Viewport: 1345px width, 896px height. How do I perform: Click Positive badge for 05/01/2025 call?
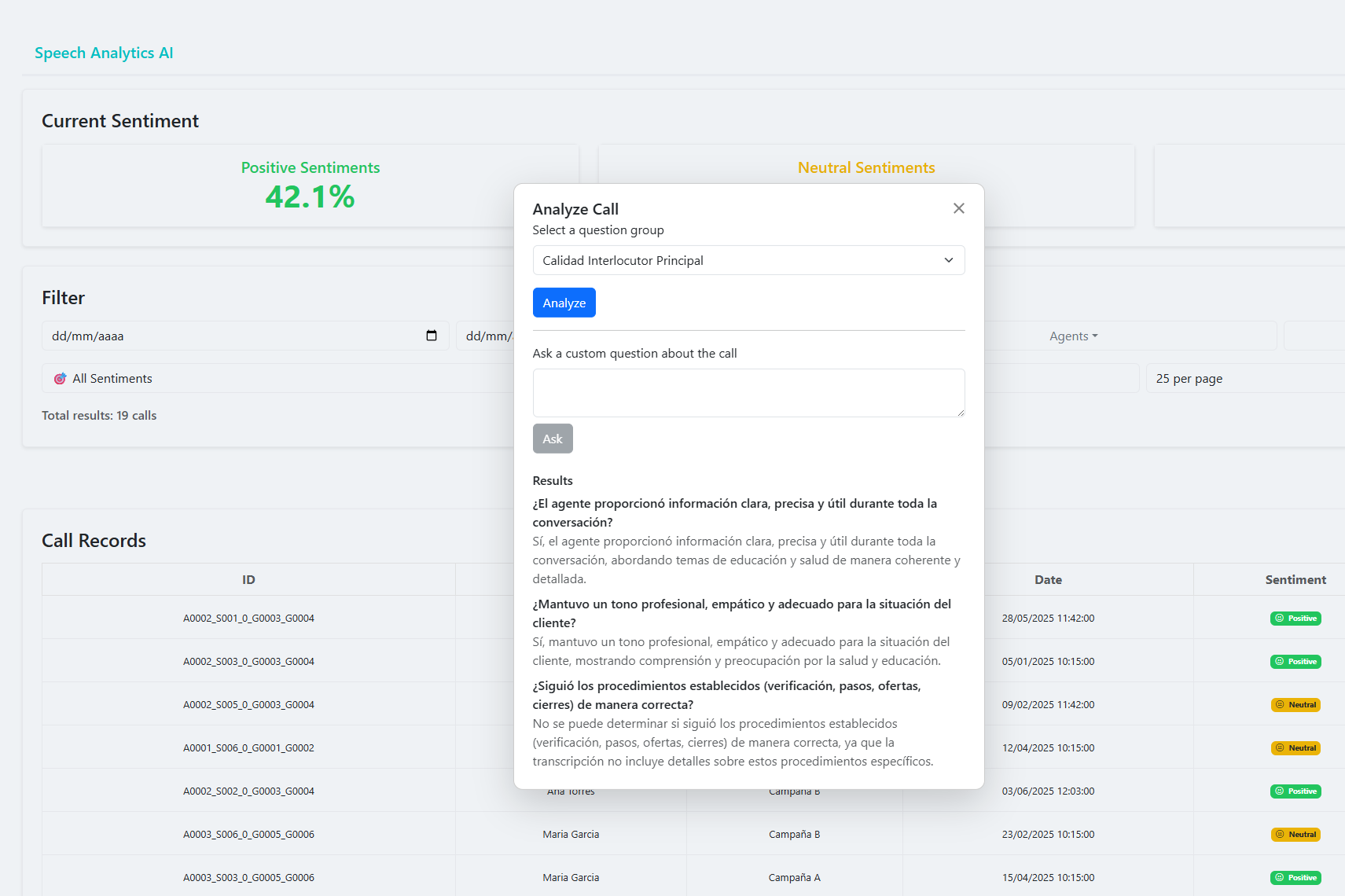pos(1295,662)
